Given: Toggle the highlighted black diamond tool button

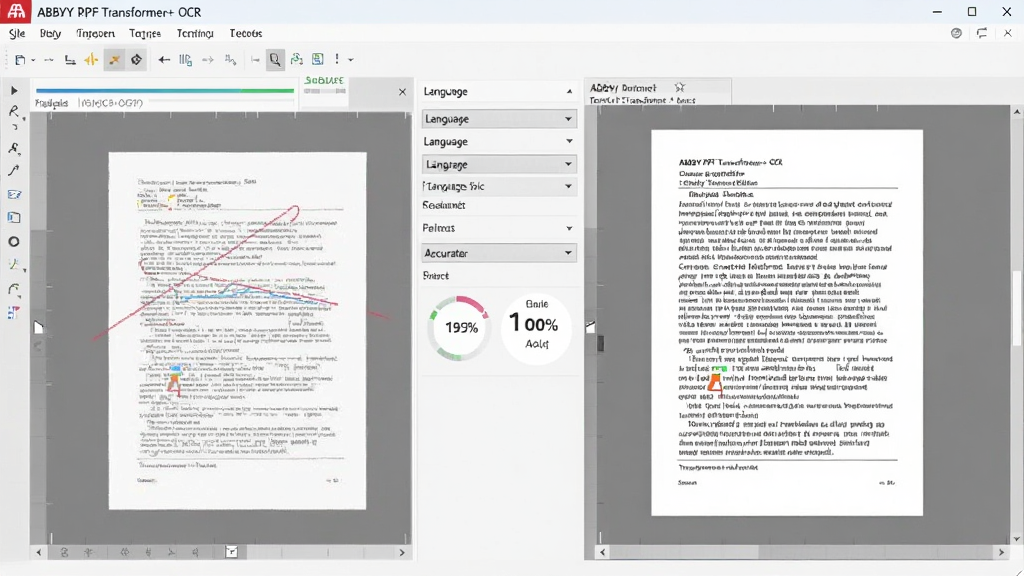Looking at the screenshot, I should [136, 60].
